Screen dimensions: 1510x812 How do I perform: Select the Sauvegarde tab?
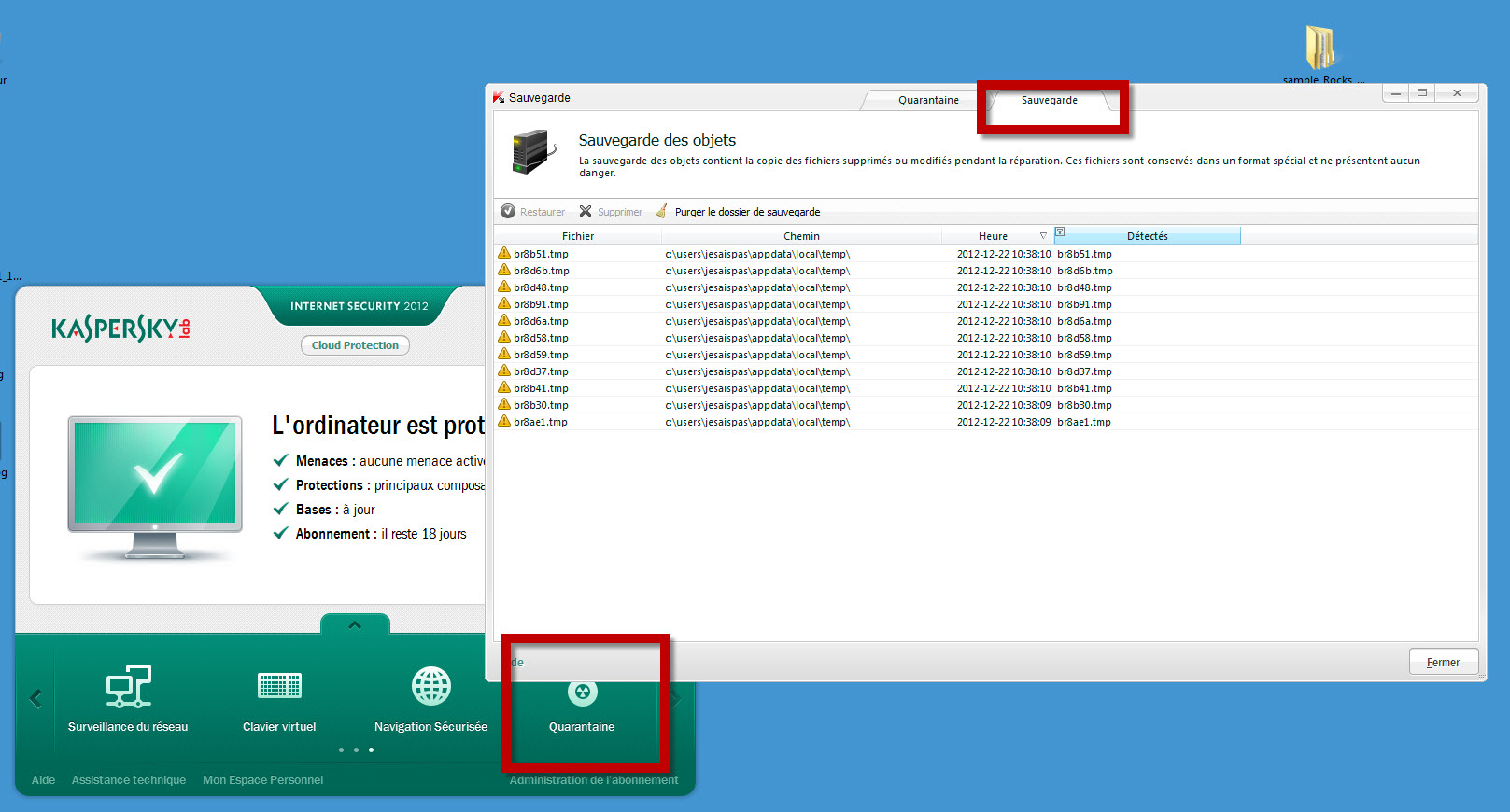click(1050, 100)
